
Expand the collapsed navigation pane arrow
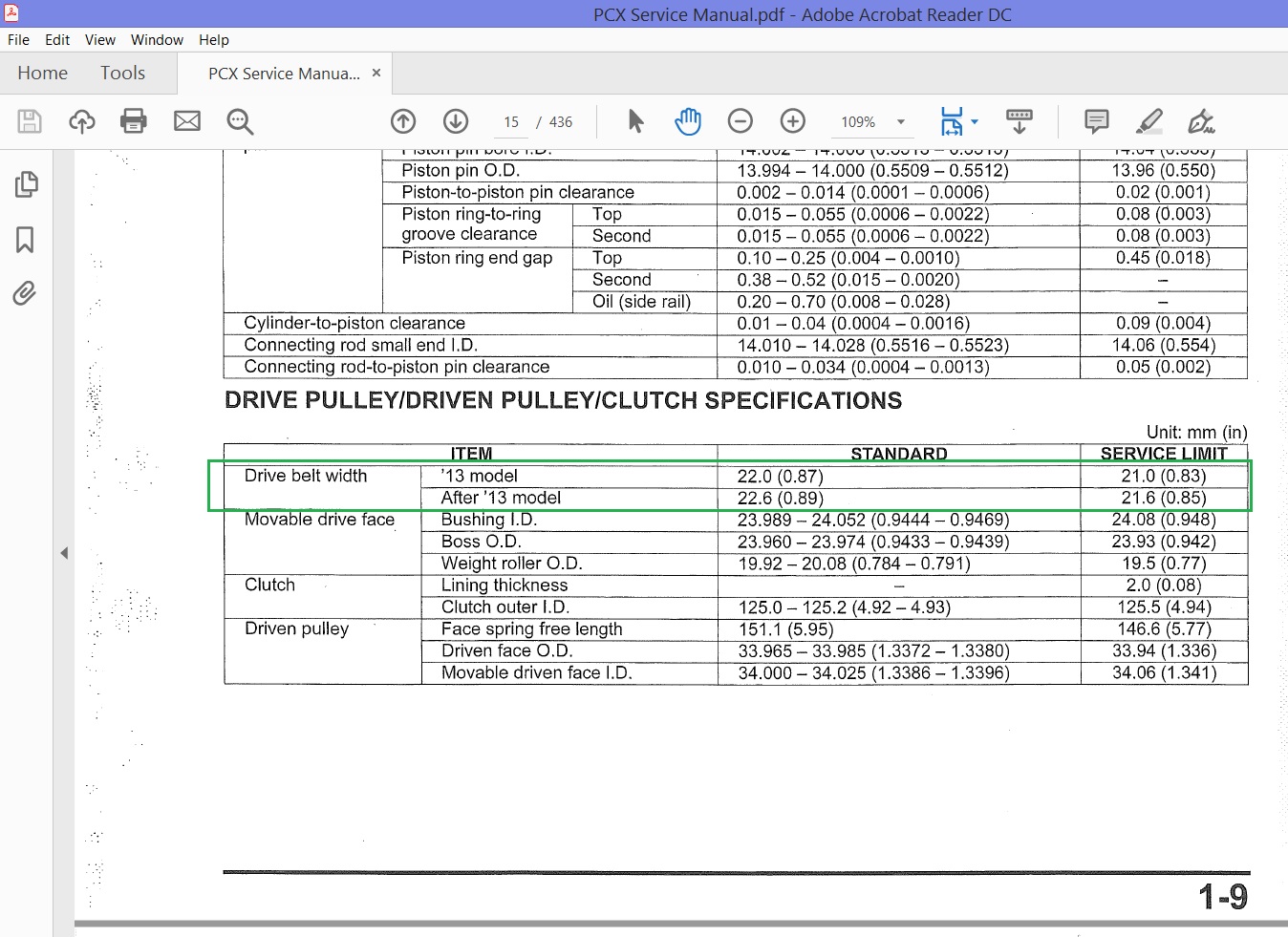(64, 553)
